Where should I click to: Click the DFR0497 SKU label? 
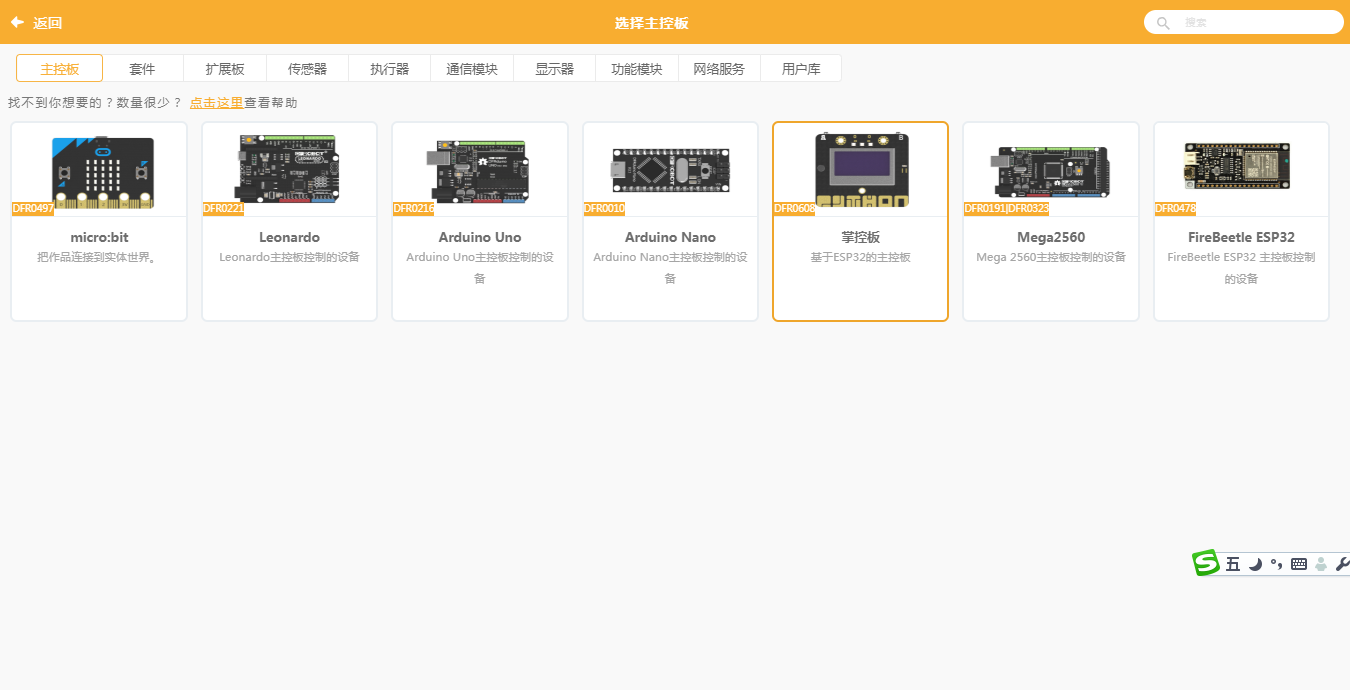click(33, 208)
